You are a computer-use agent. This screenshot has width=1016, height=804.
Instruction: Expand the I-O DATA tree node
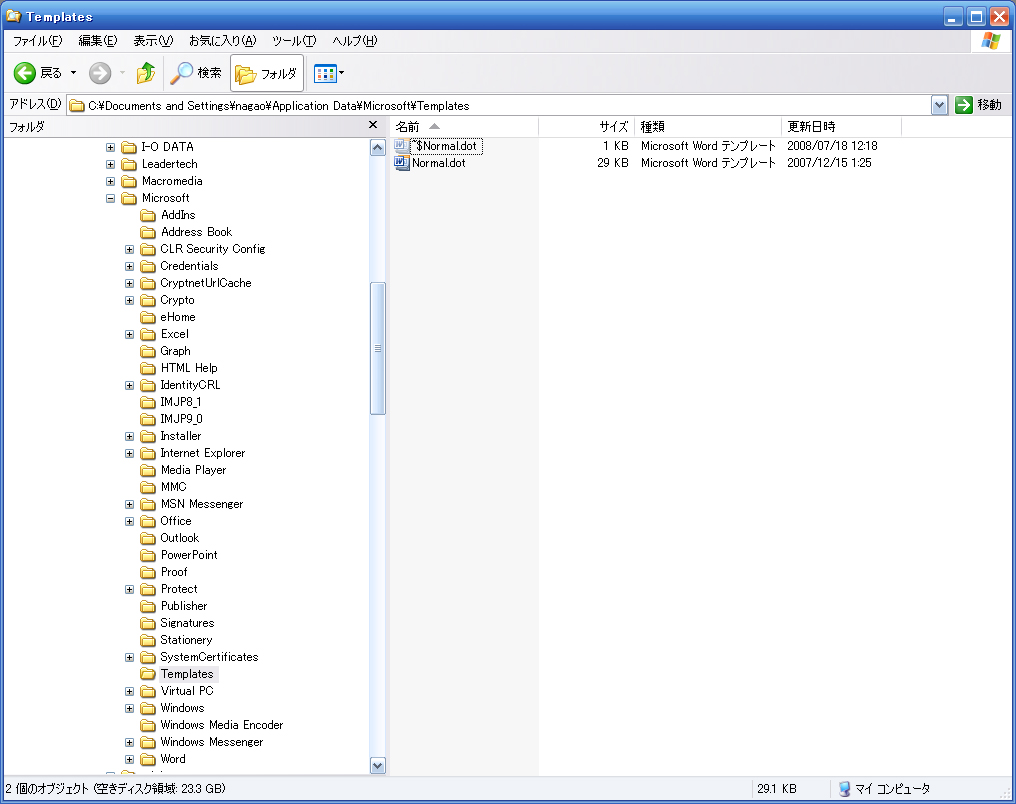click(x=110, y=147)
